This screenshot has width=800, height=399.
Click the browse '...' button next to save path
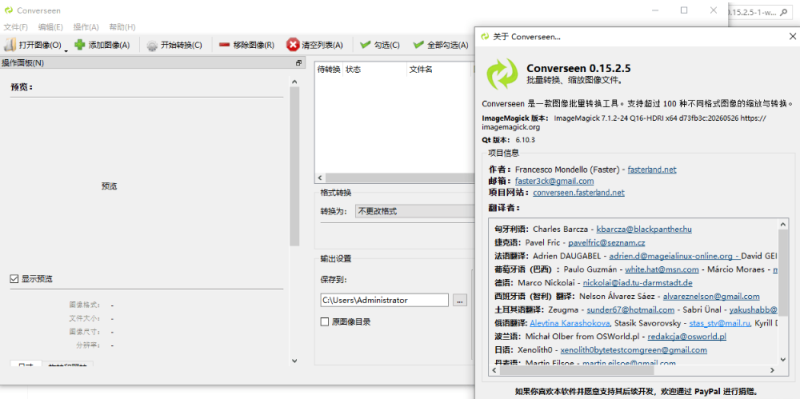460,301
